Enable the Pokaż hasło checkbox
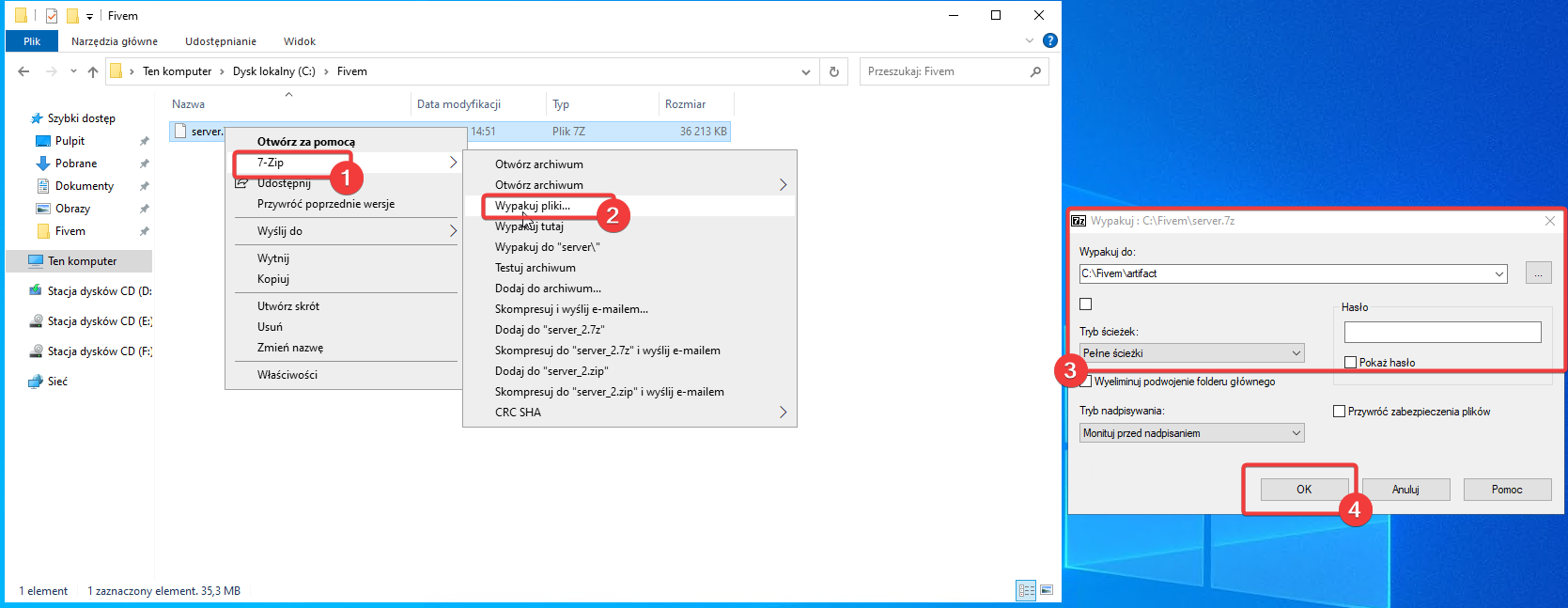This screenshot has width=1568, height=608. pos(1350,363)
